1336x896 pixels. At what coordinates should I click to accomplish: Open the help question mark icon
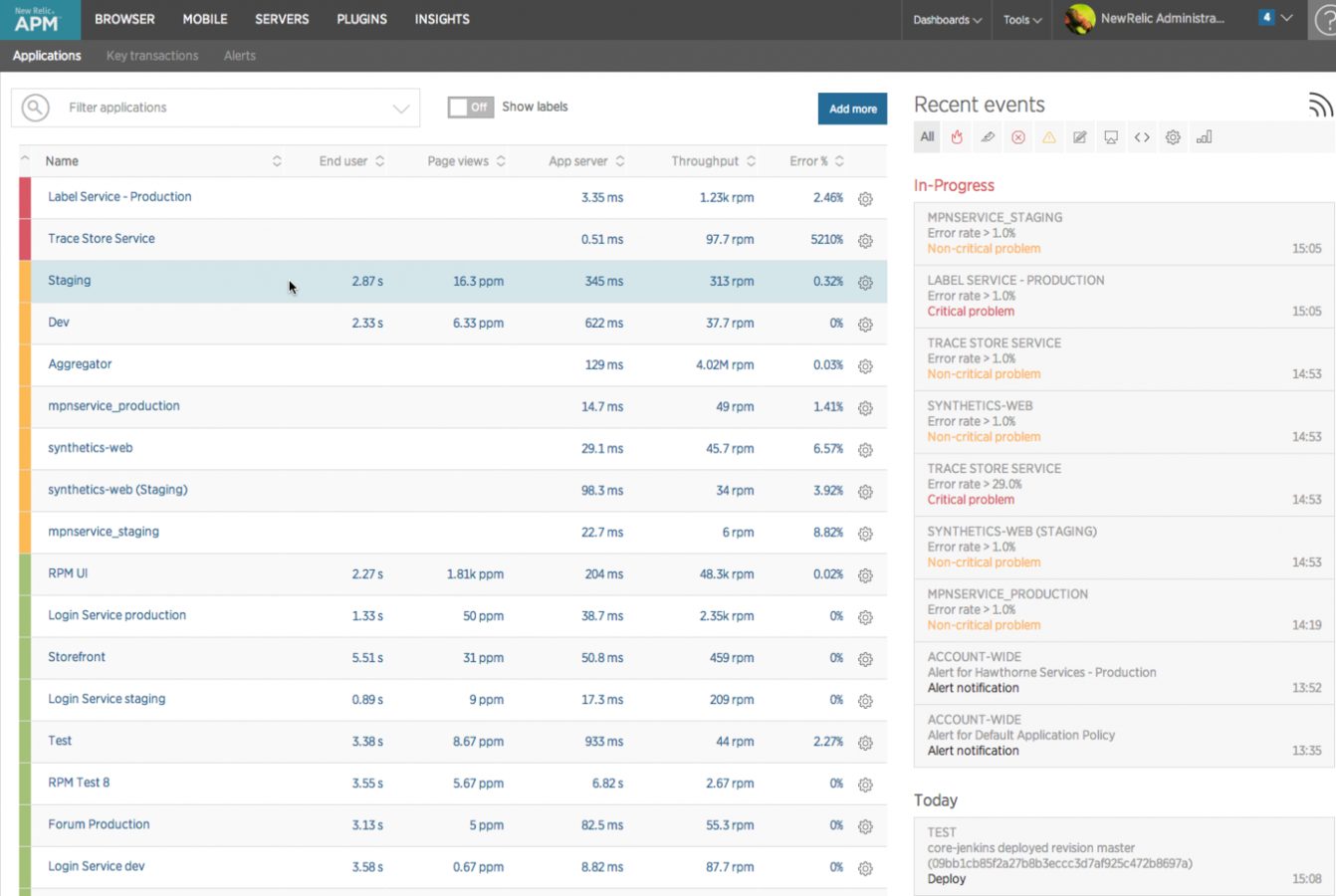pos(1326,20)
